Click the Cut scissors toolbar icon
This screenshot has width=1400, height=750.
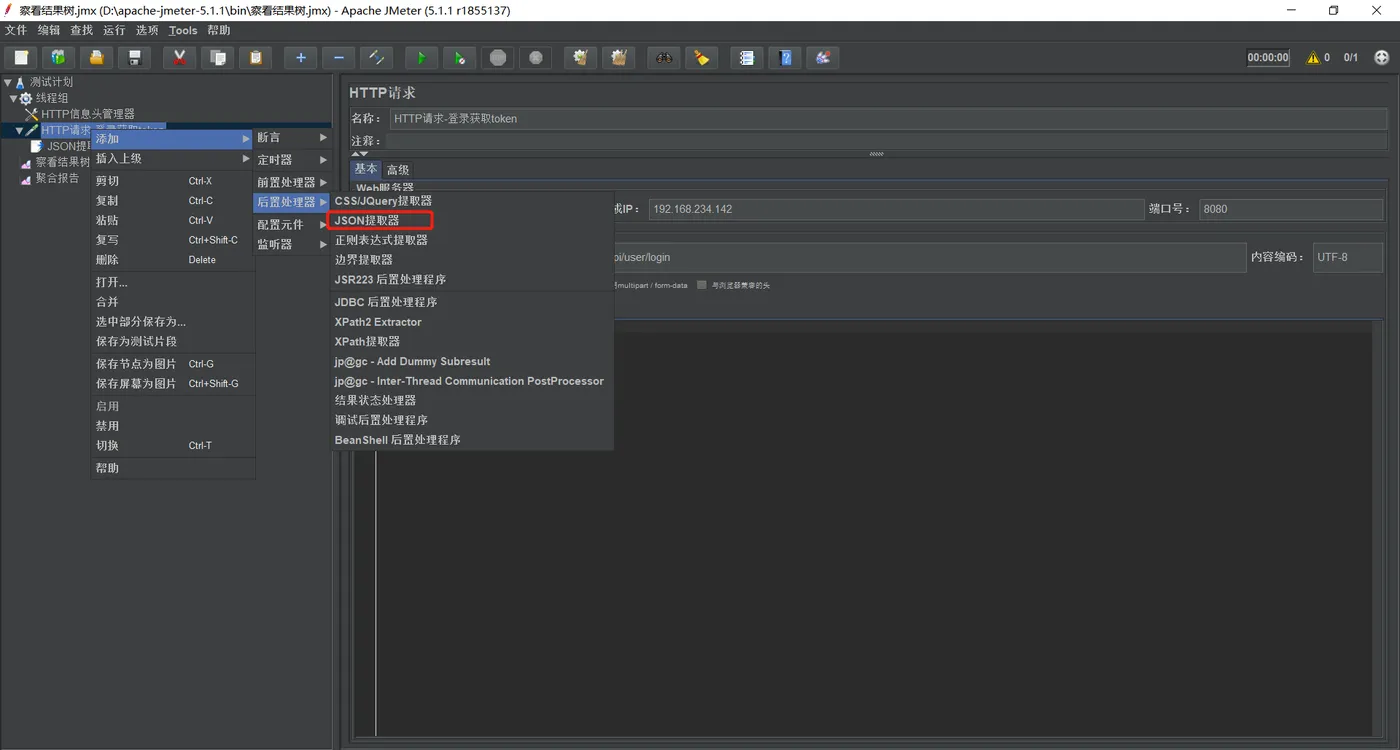click(x=179, y=58)
